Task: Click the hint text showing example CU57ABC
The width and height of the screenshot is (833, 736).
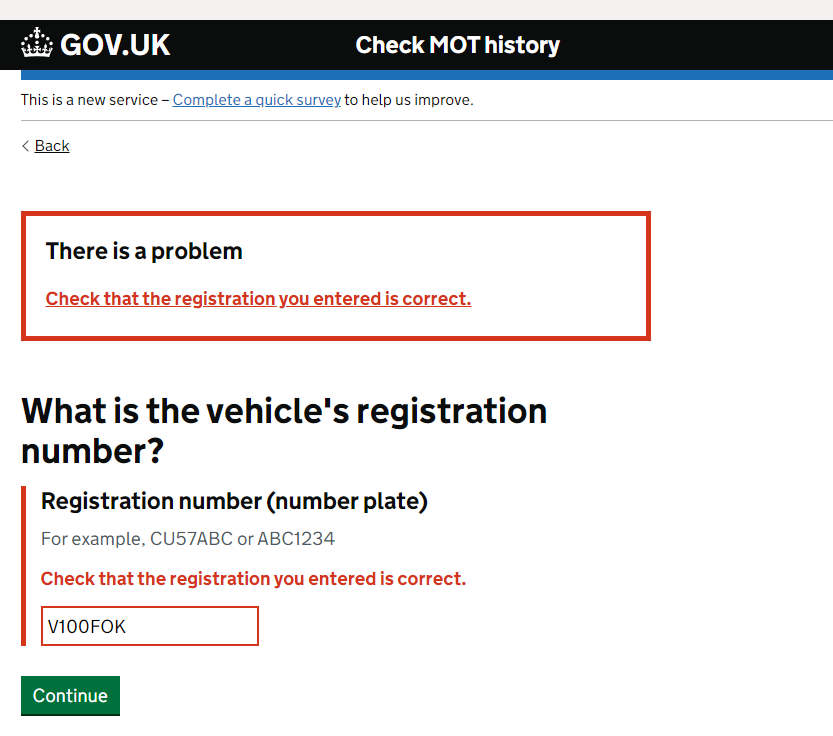Action: click(188, 539)
